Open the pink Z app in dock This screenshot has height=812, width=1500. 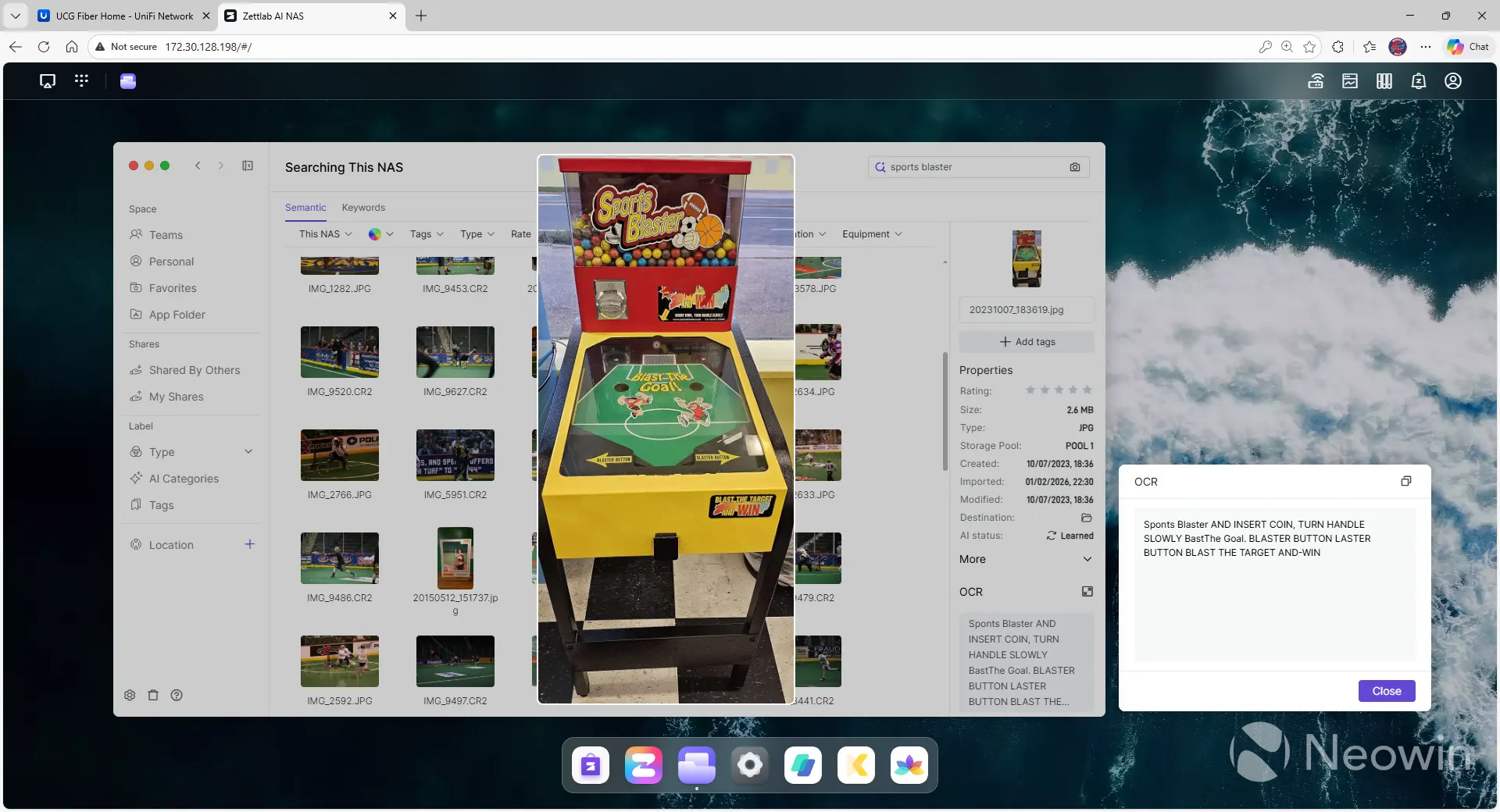[x=644, y=765]
